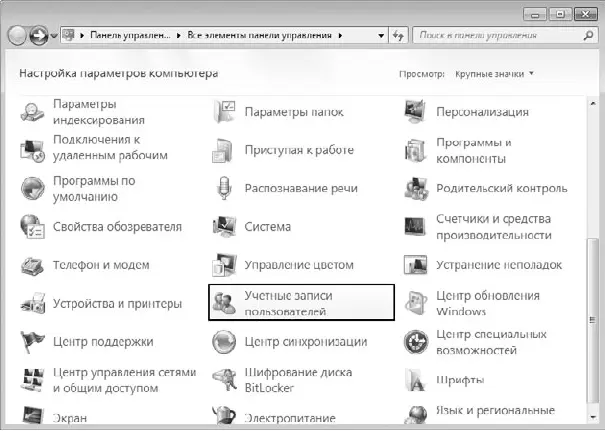Click the Devices and Printers (Устройства и принтеры) icon
The width and height of the screenshot is (605, 431).
pyautogui.click(x=33, y=304)
